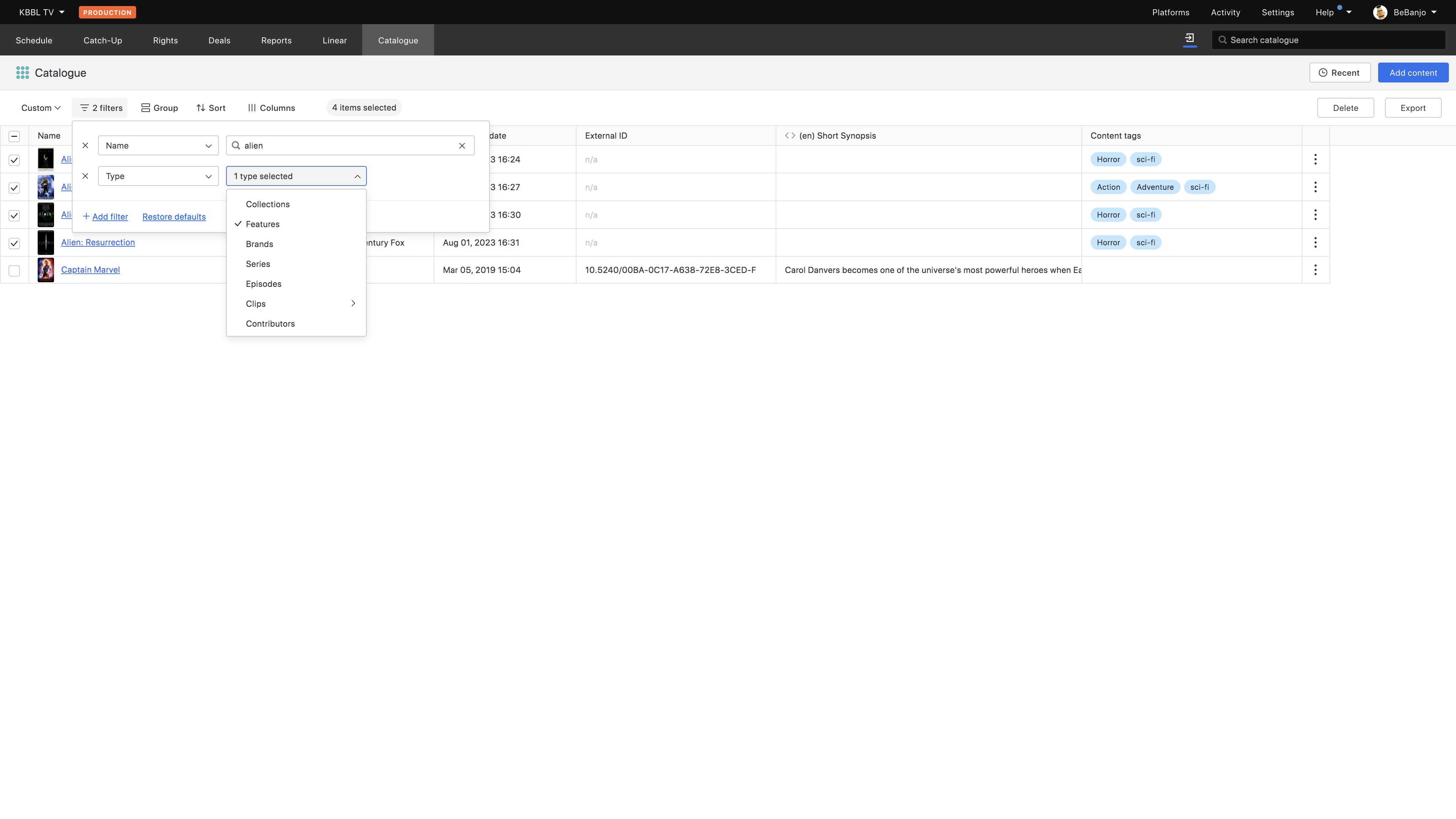Open the import tray icon beside search
This screenshot has width=1456, height=819.
pyautogui.click(x=1189, y=38)
